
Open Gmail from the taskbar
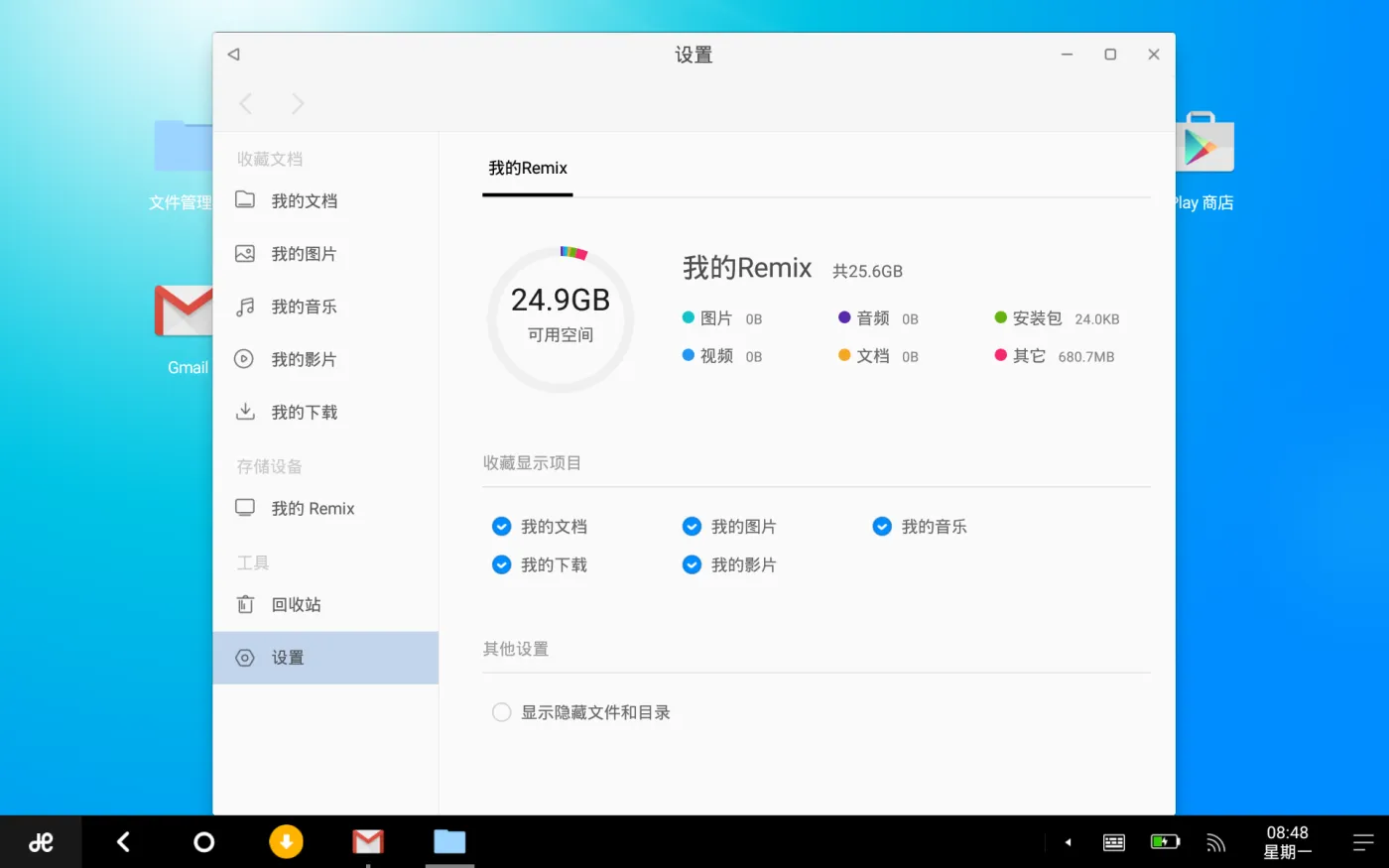368,842
